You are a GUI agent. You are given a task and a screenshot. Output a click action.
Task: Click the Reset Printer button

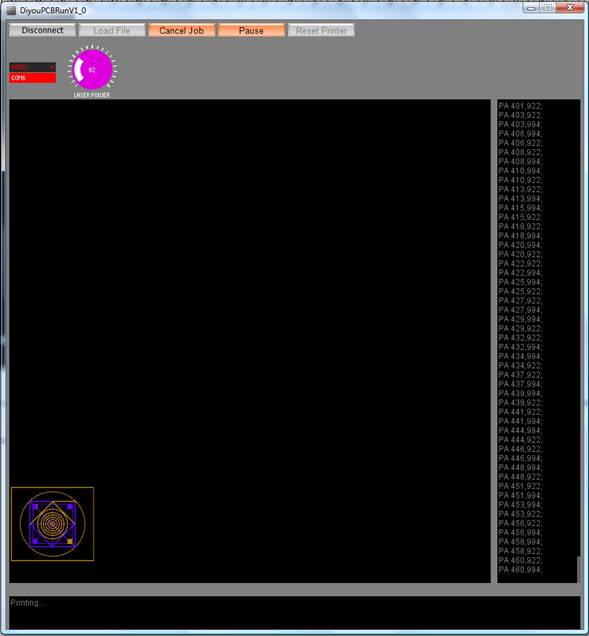pos(321,30)
